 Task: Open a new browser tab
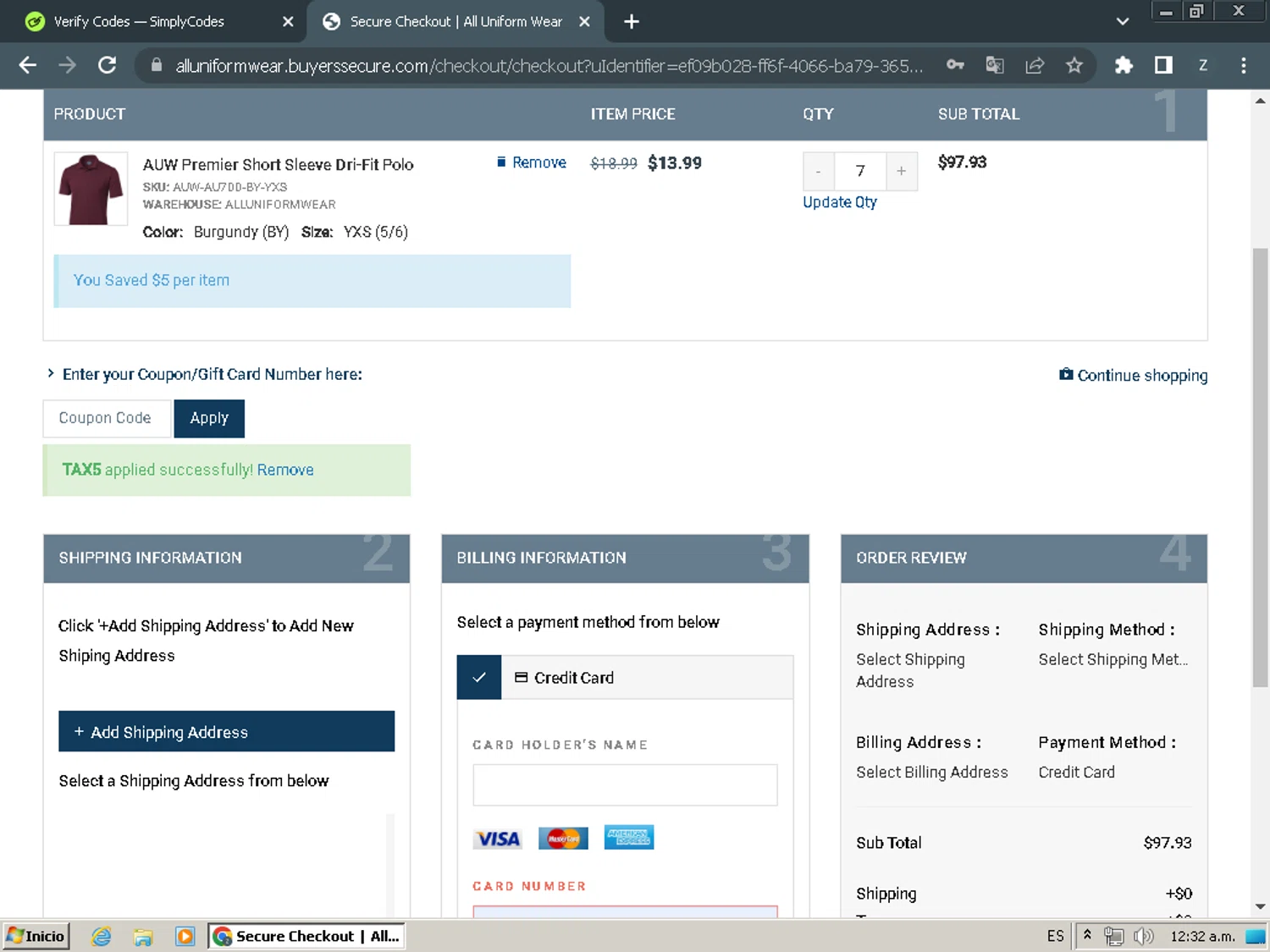coord(632,22)
